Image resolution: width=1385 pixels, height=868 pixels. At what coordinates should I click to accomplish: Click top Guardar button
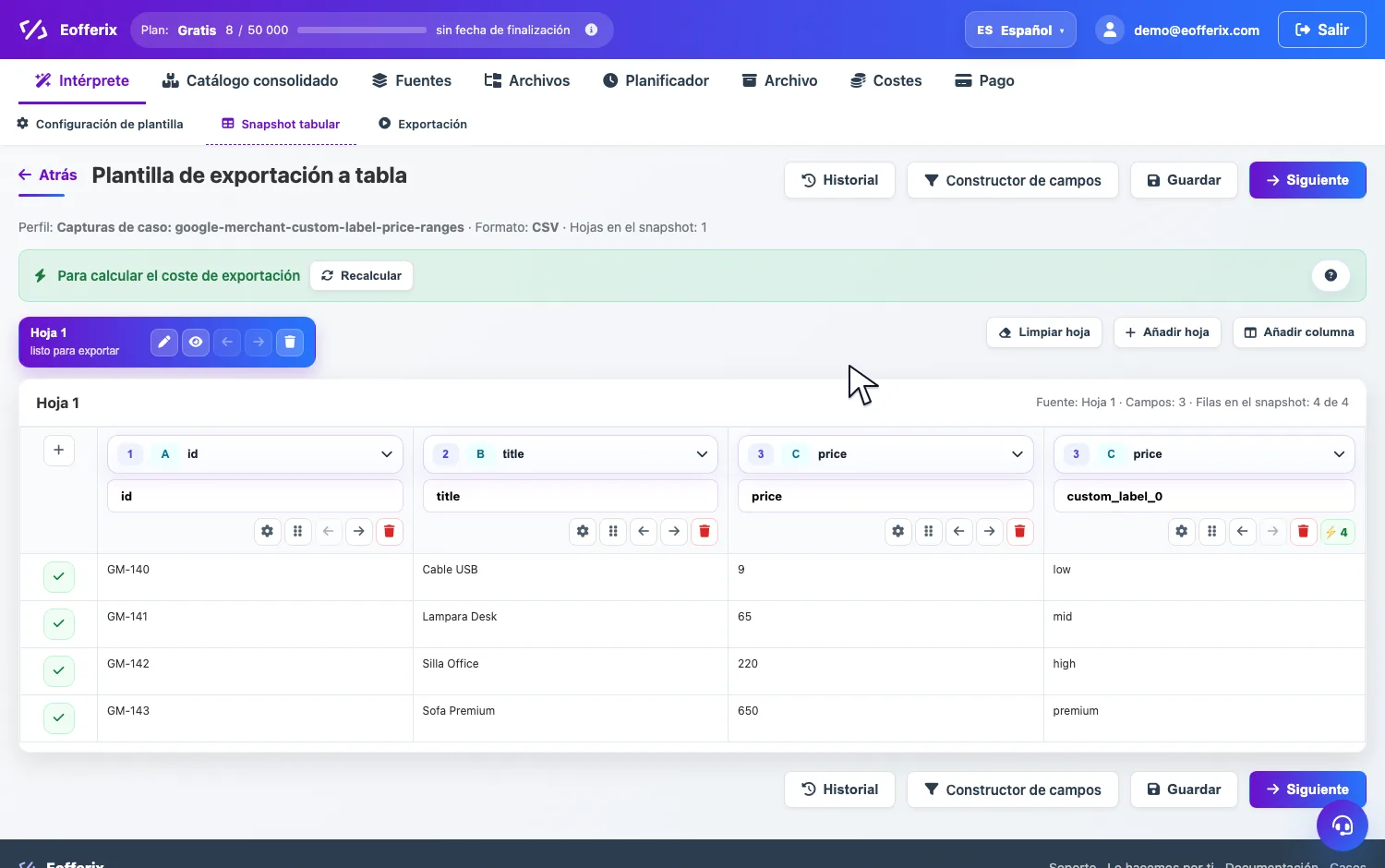[1184, 180]
